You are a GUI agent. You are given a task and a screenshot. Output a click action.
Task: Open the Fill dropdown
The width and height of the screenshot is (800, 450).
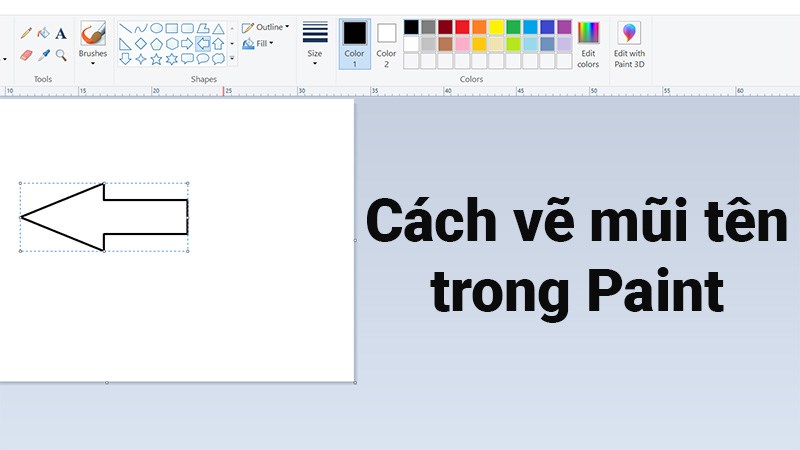point(258,44)
